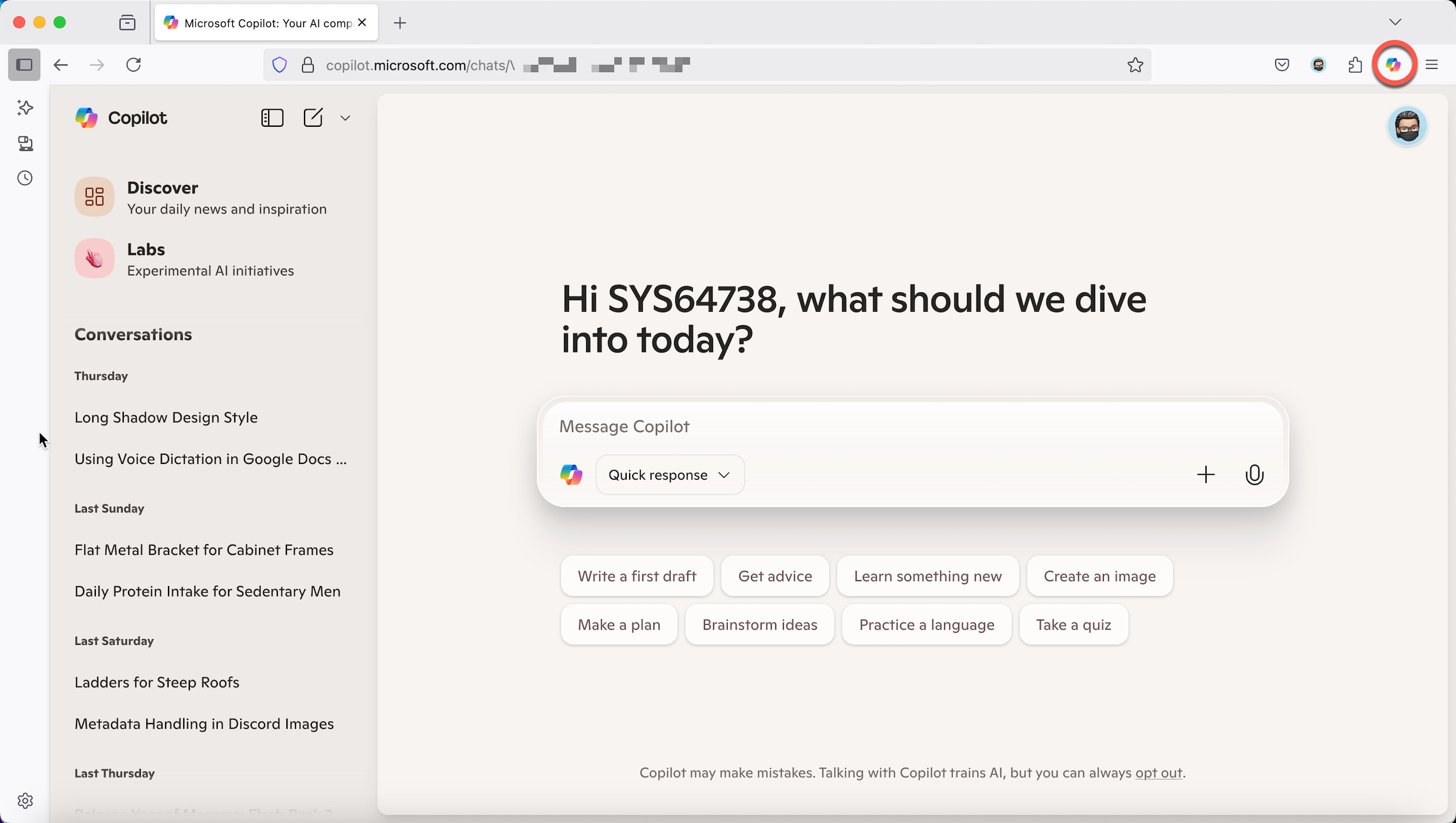Open the Quick response mode dropdown
Screen dimensions: 1456x823
click(670, 475)
